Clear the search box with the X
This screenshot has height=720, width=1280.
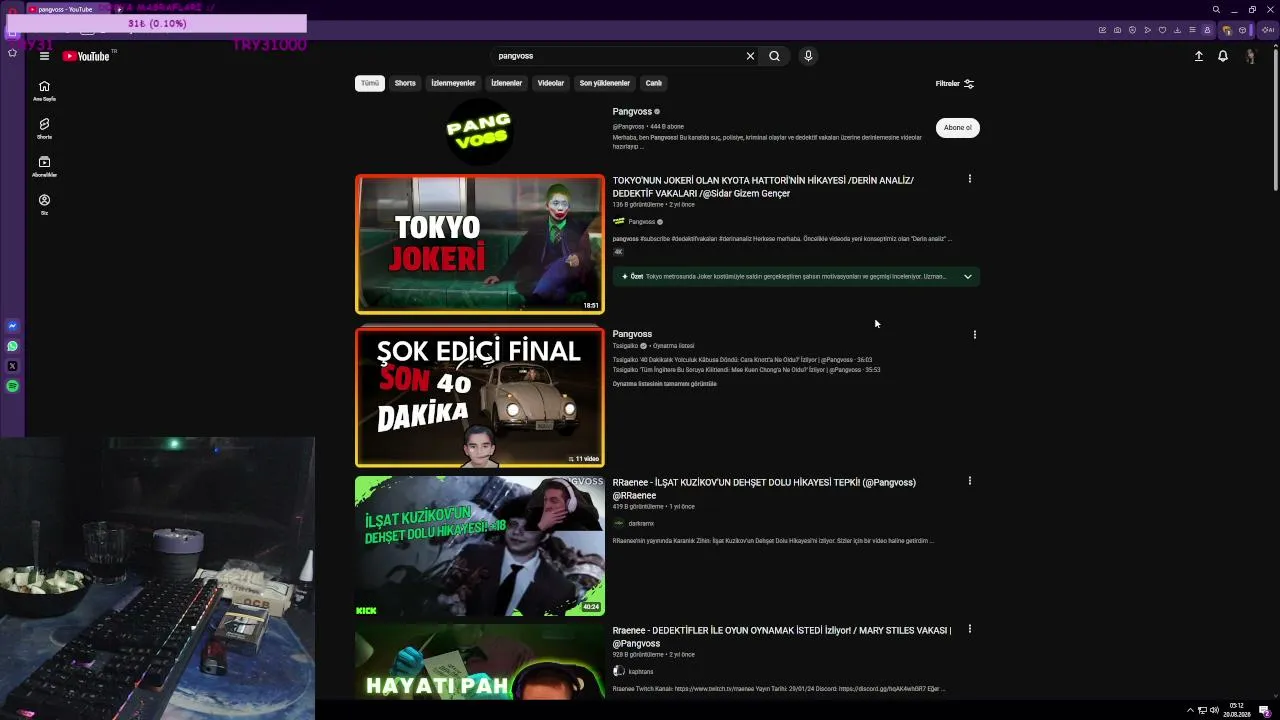tap(750, 56)
